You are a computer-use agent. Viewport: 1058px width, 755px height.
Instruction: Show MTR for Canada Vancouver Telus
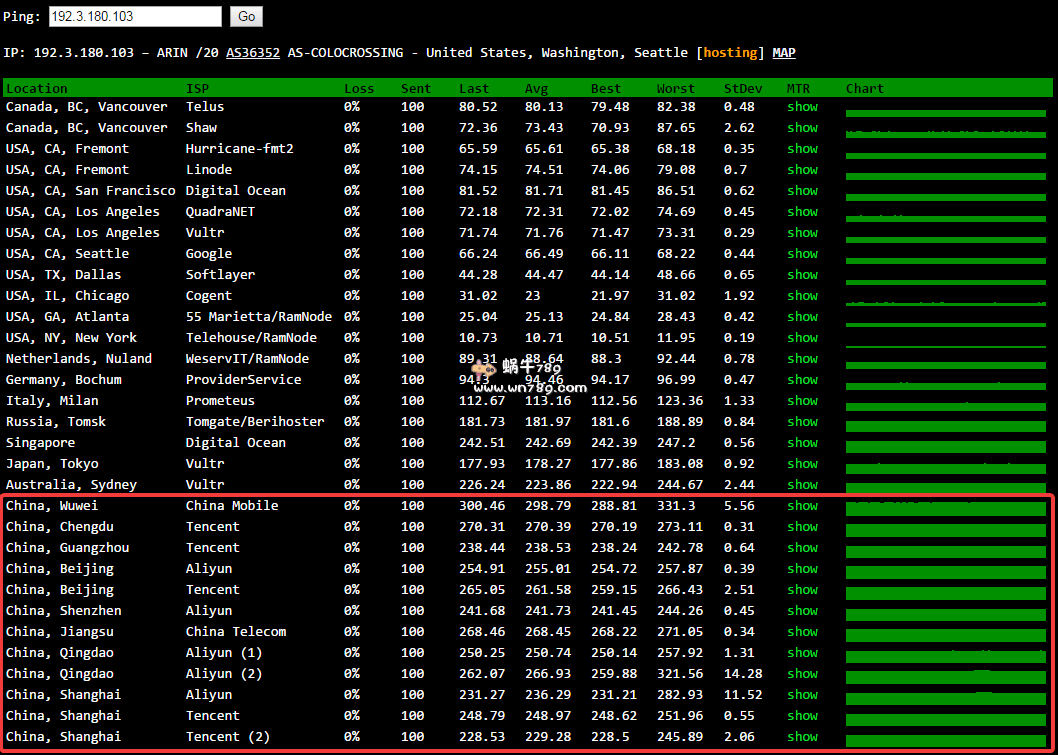point(803,106)
